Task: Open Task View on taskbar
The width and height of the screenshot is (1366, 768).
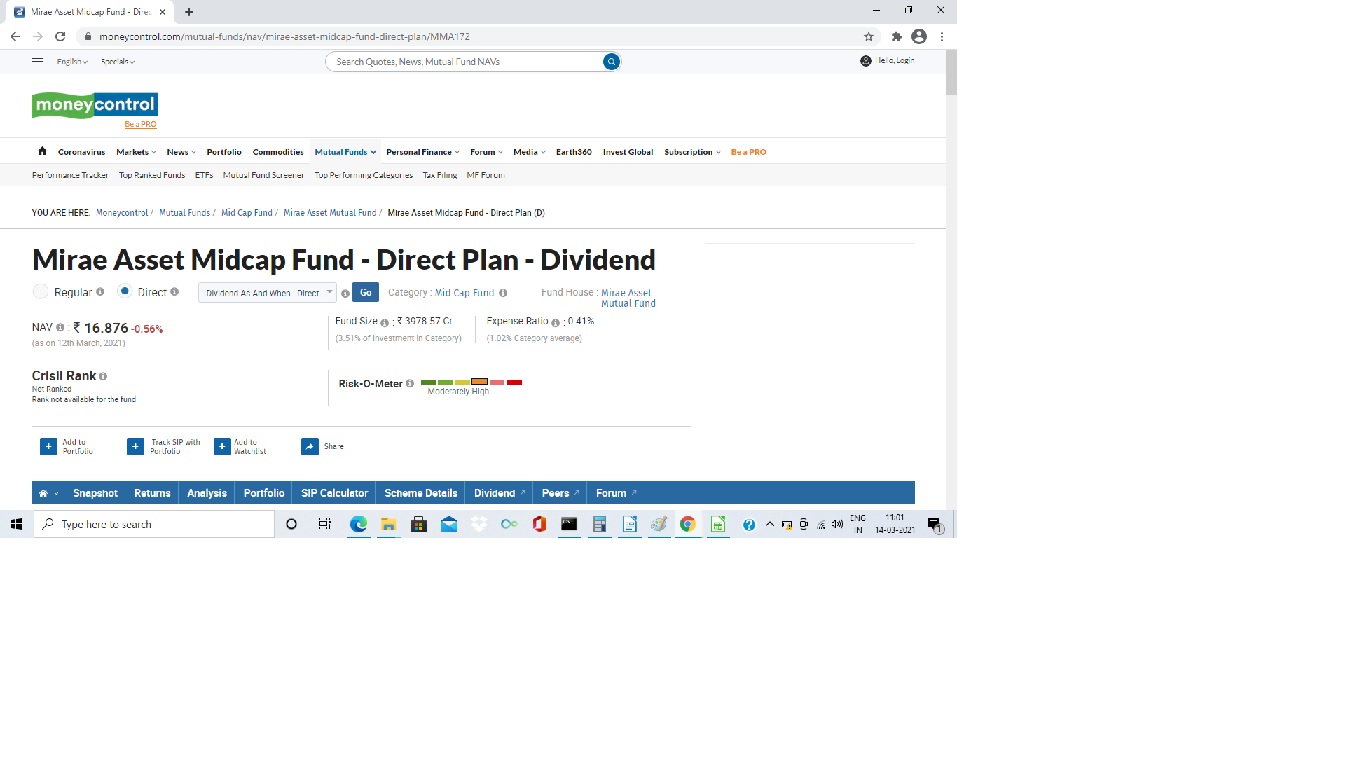Action: coord(325,524)
